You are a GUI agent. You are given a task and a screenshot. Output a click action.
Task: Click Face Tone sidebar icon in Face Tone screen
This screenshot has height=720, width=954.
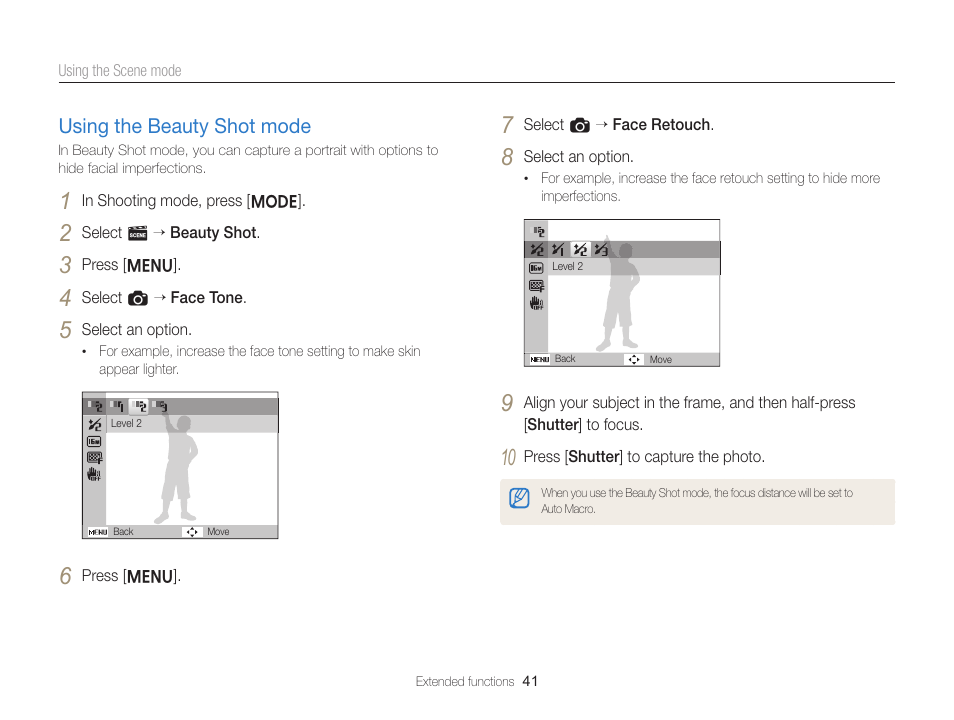tap(94, 406)
